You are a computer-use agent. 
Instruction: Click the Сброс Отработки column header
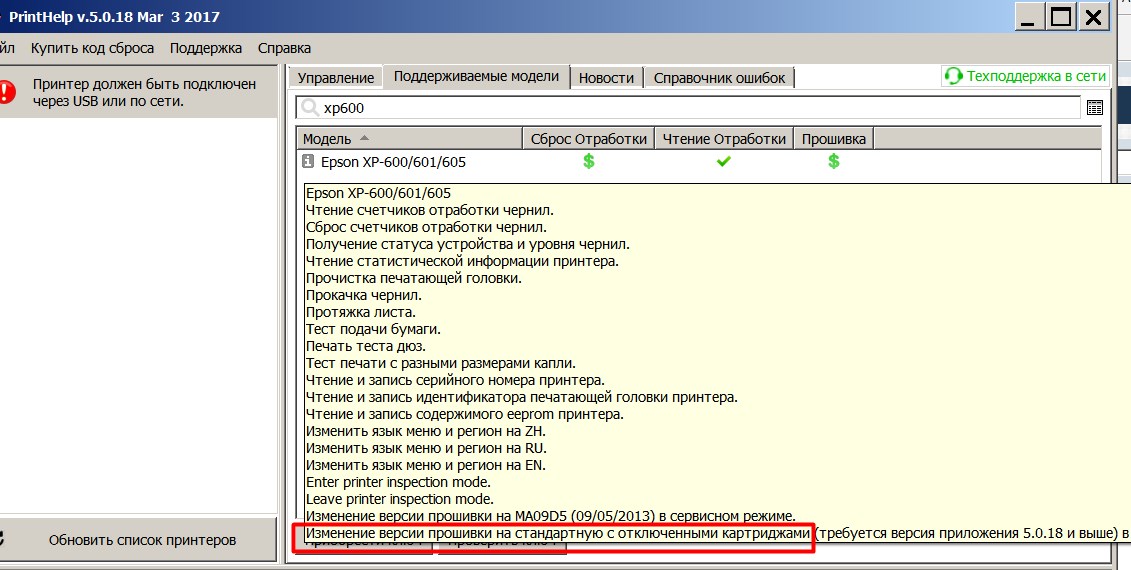click(589, 139)
